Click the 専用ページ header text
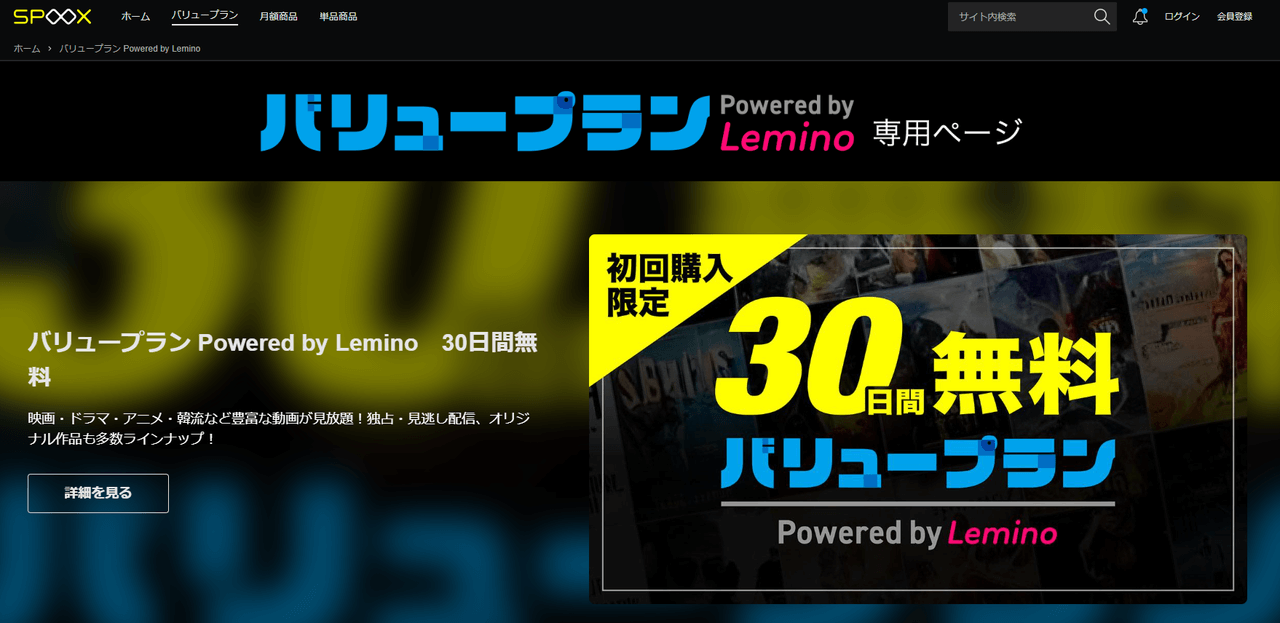This screenshot has height=623, width=1280. tap(948, 131)
